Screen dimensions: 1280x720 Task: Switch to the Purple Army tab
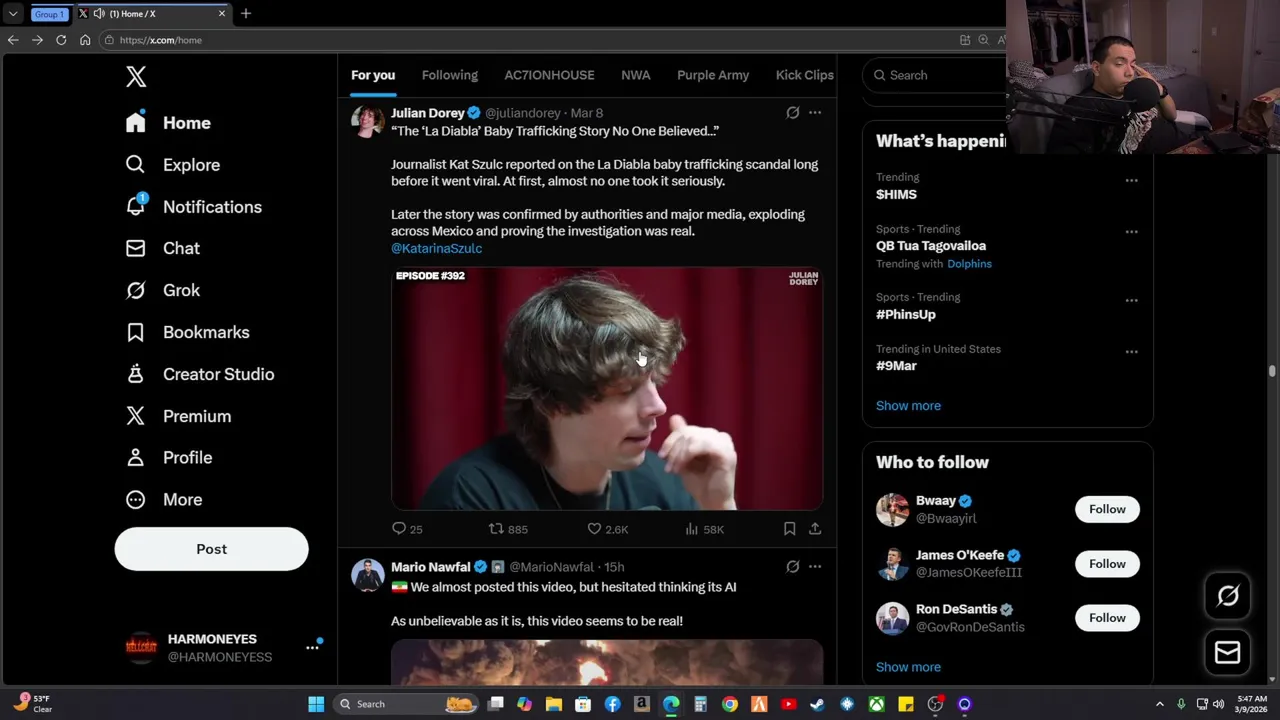pyautogui.click(x=713, y=75)
